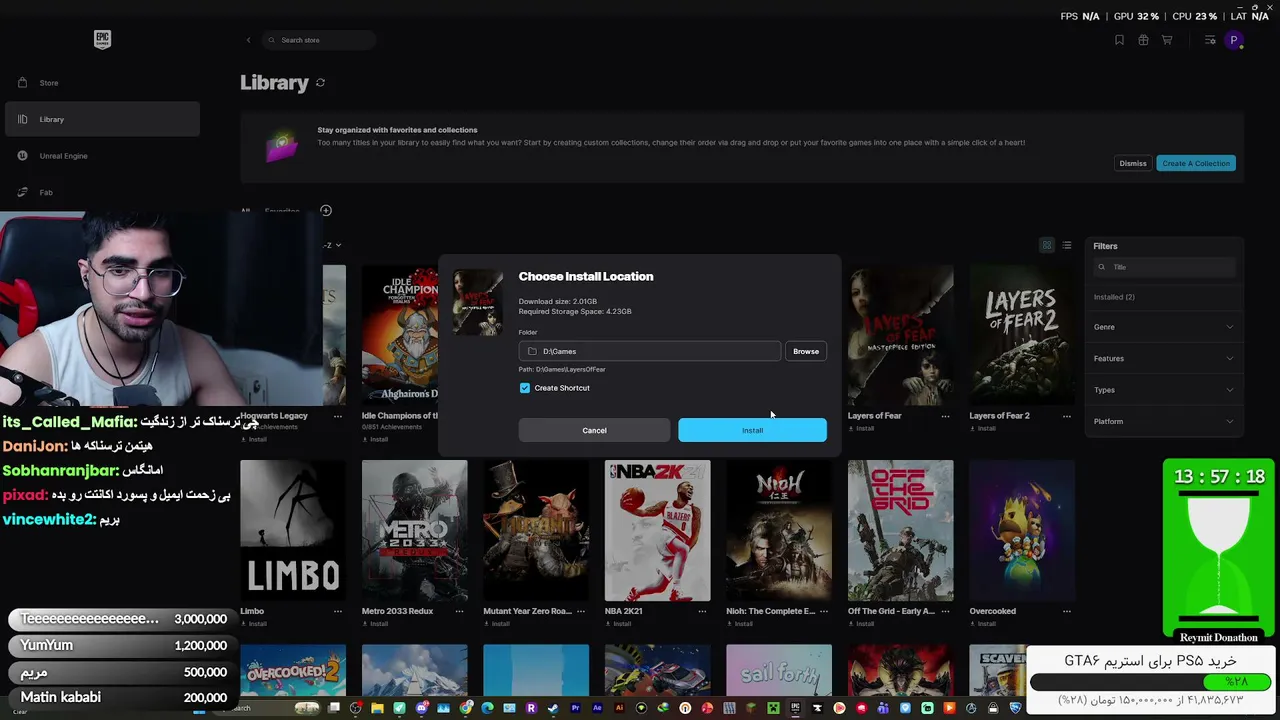The height and width of the screenshot is (720, 1280).
Task: Open Store in the sidebar
Action: [x=102, y=83]
